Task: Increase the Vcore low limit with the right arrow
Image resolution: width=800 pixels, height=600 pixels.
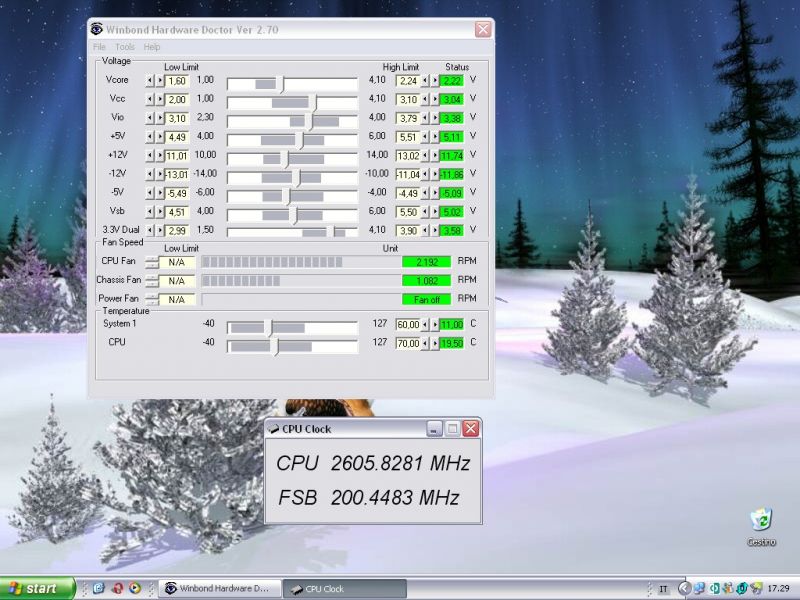Action: click(160, 81)
